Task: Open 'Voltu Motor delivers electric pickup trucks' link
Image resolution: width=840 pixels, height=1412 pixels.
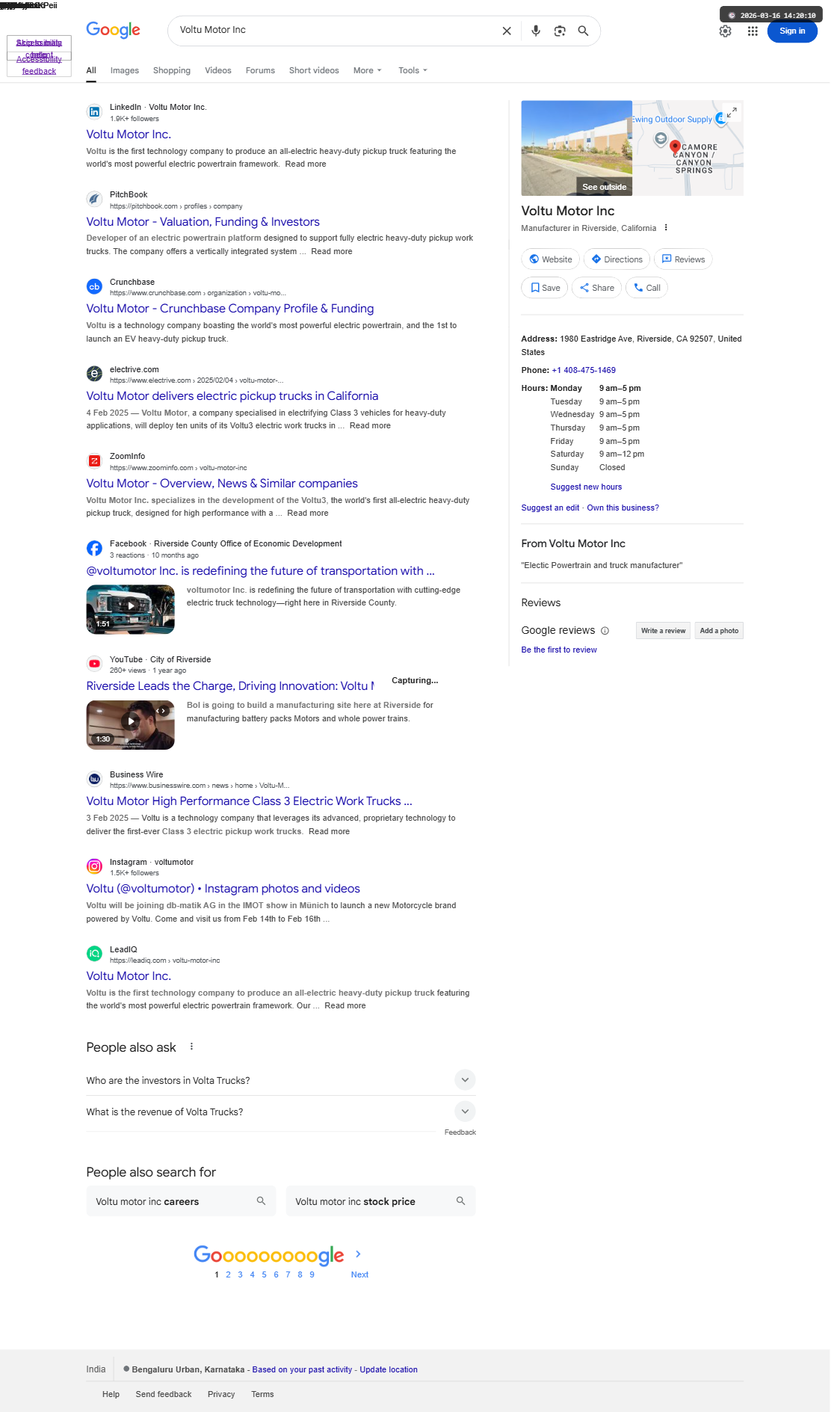Action: 232,396
